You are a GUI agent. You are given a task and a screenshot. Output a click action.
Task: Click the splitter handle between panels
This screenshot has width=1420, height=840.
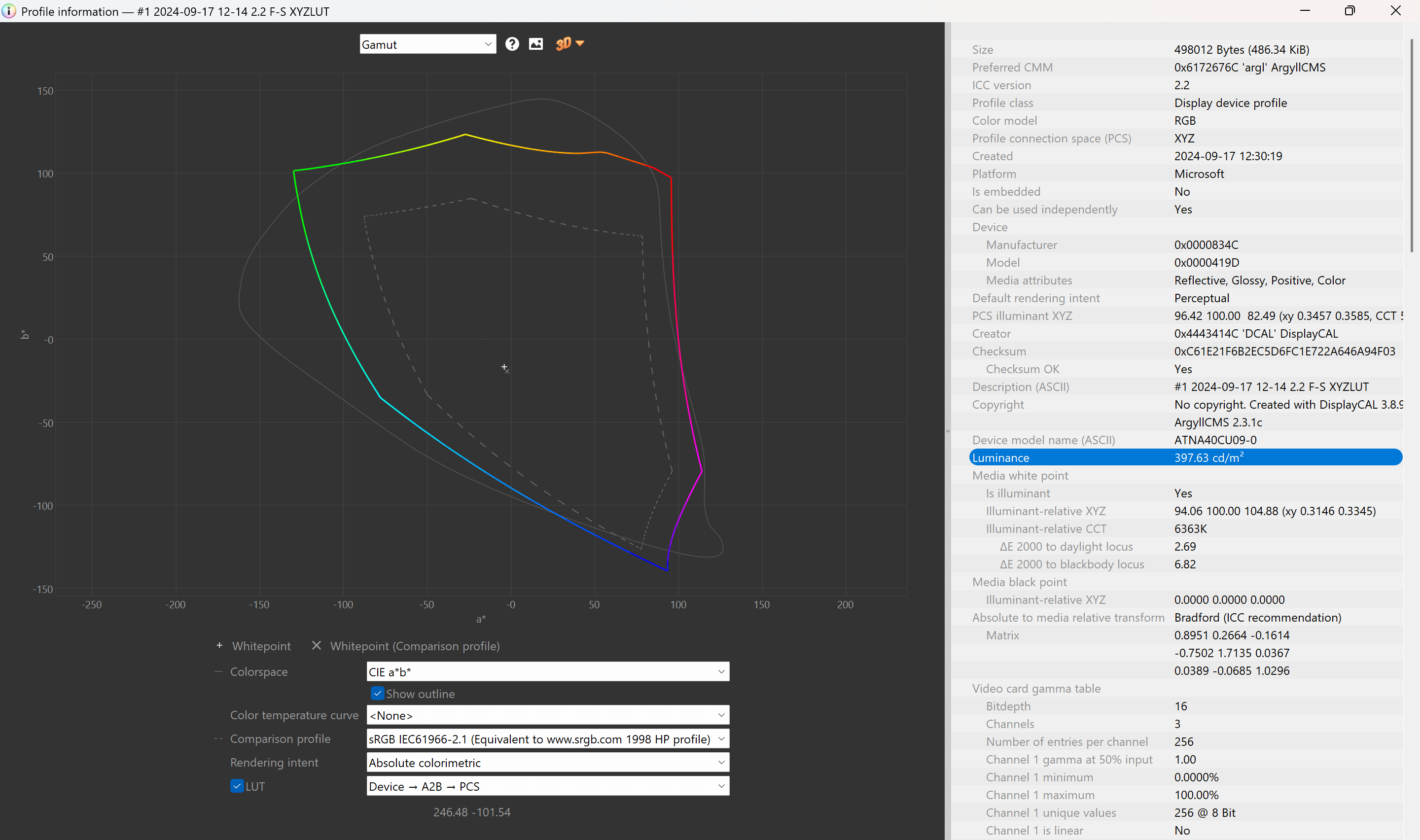948,431
